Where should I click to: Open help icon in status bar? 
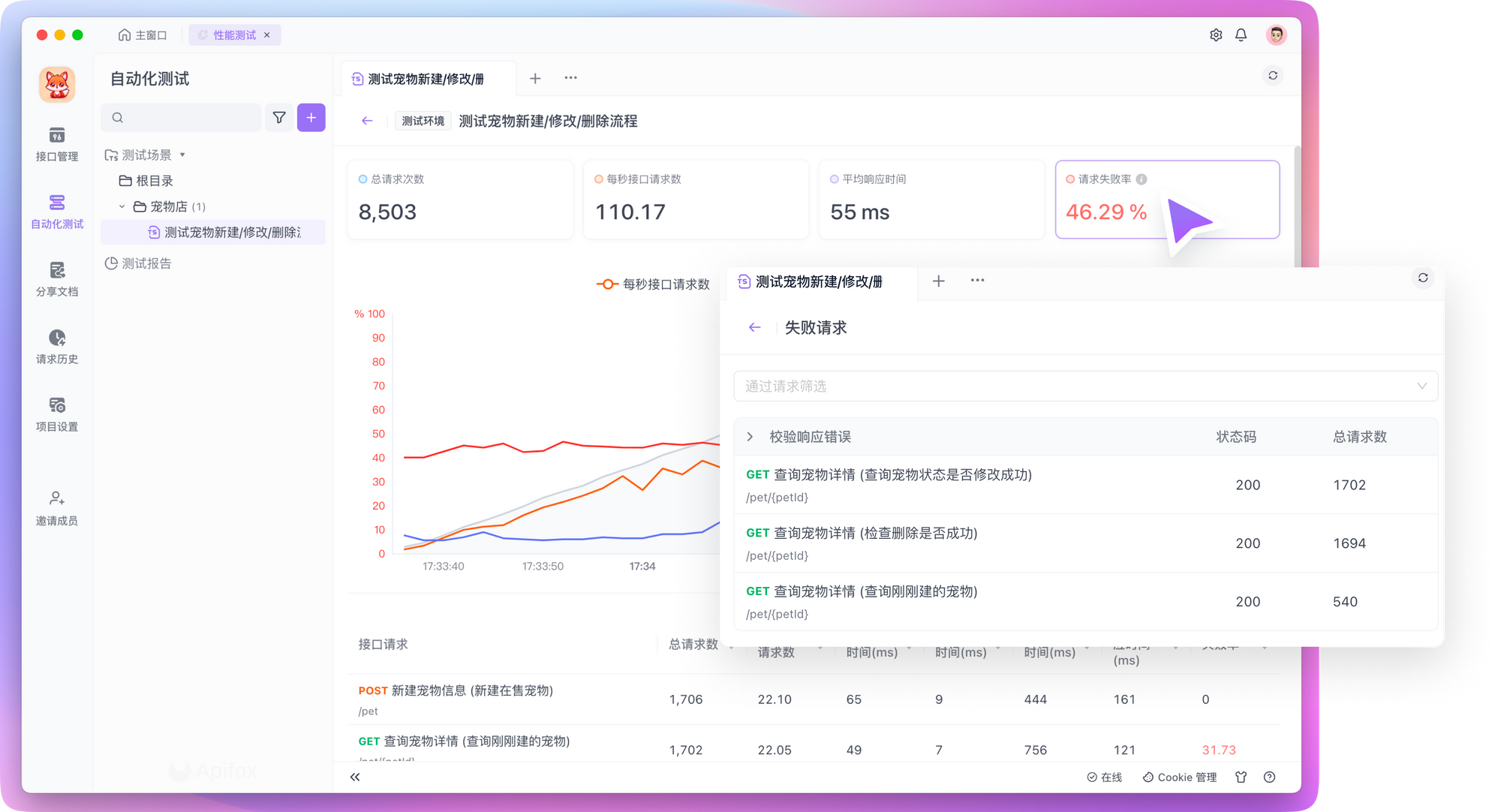tap(1270, 777)
